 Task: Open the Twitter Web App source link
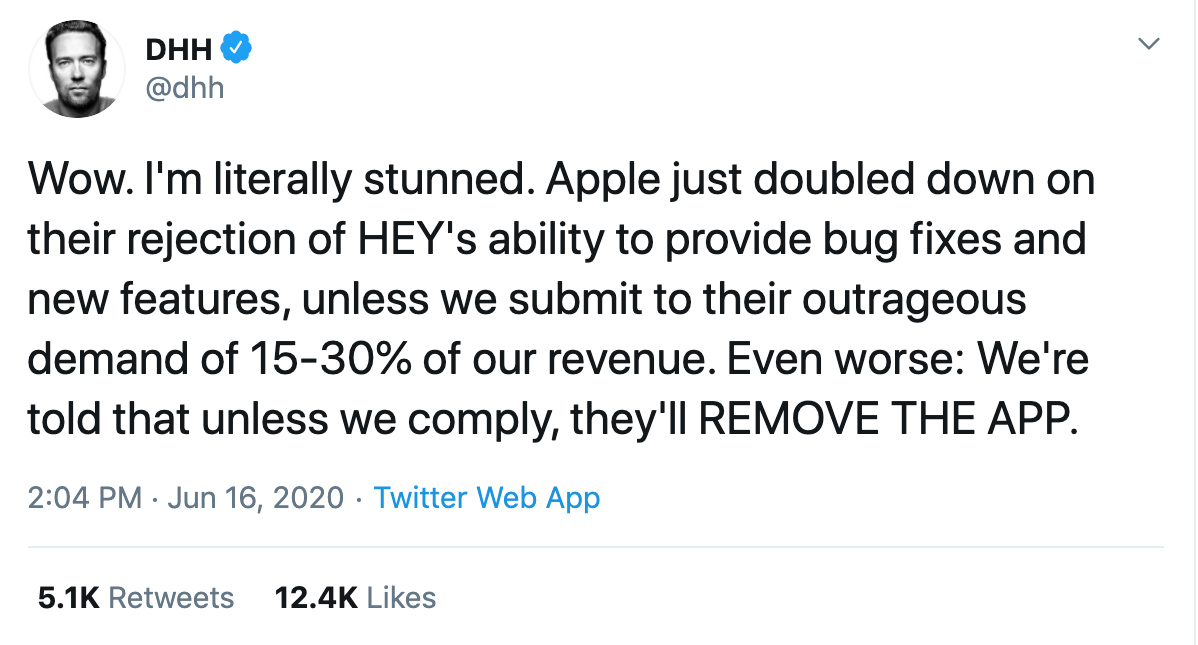click(487, 498)
